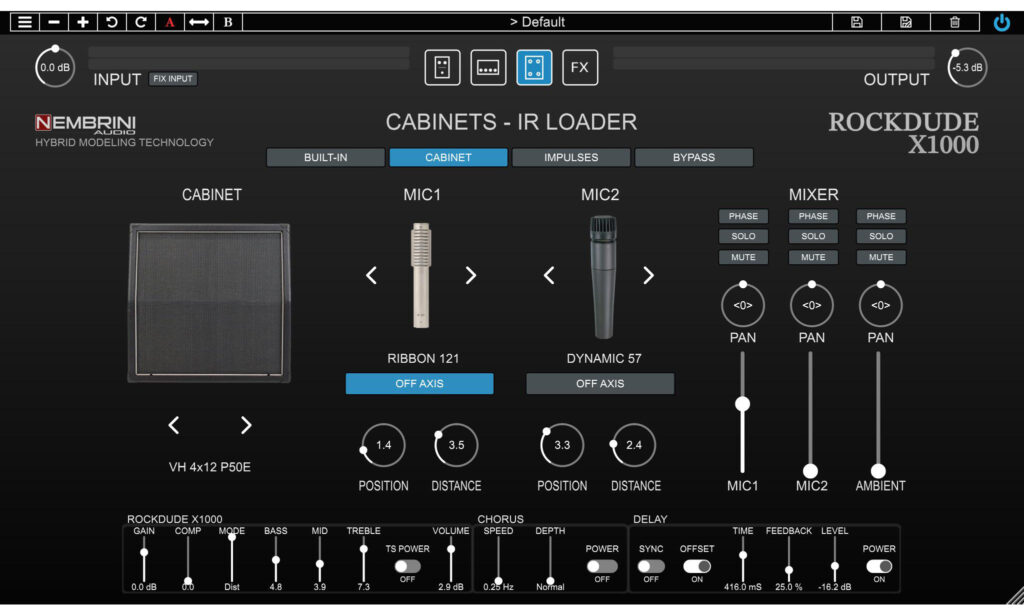Screen dimensions: 1024x615
Task: Select the next cabinet model
Action: click(246, 426)
